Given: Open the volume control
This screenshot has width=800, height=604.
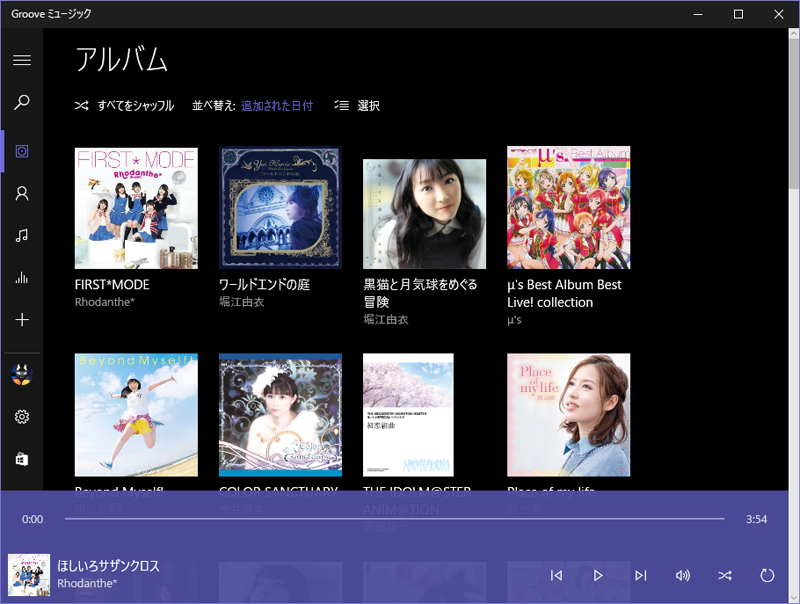Looking at the screenshot, I should click(683, 575).
